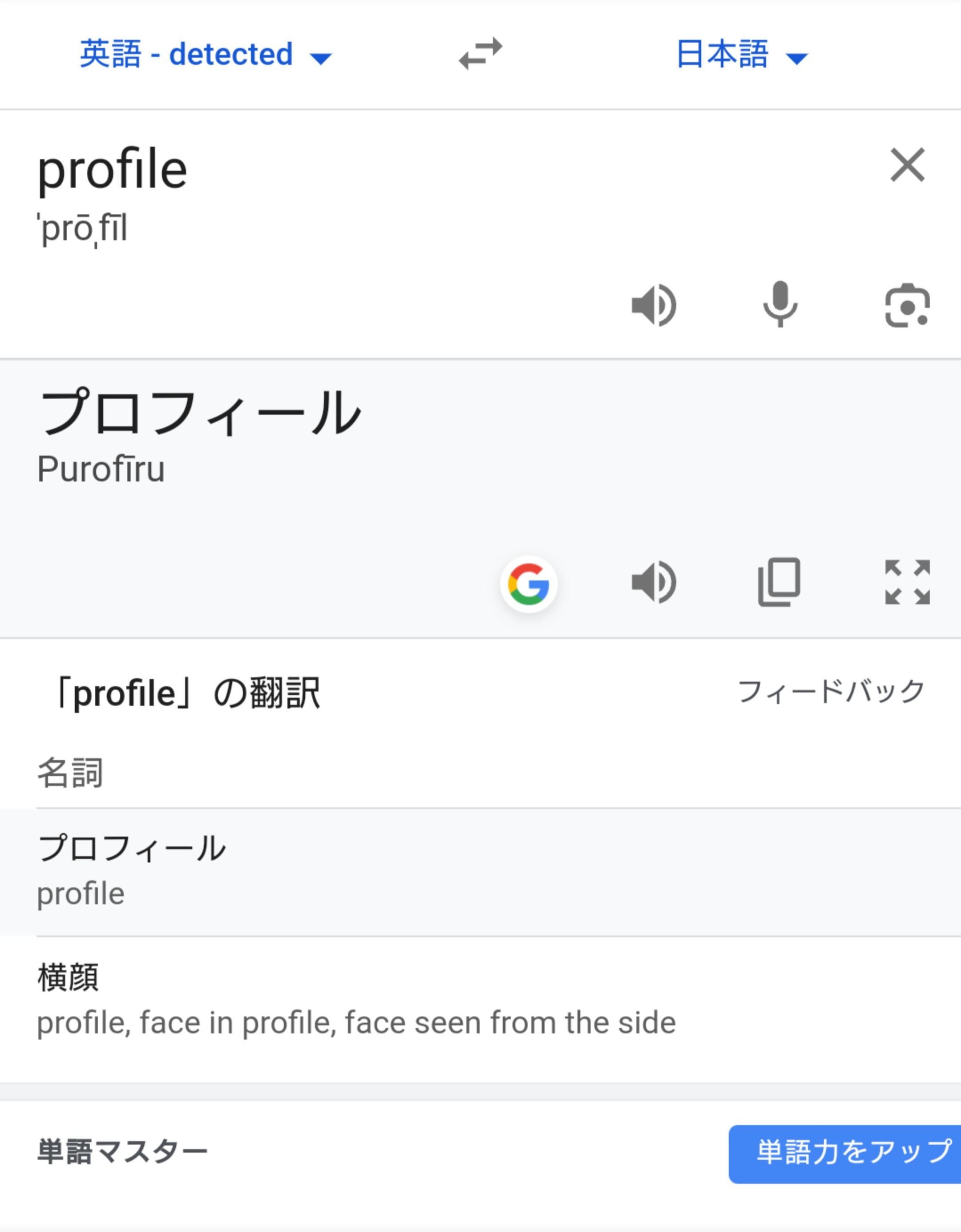Viewport: 961px width, 1232px height.
Task: Clear the source text with X
Action: pyautogui.click(x=907, y=165)
